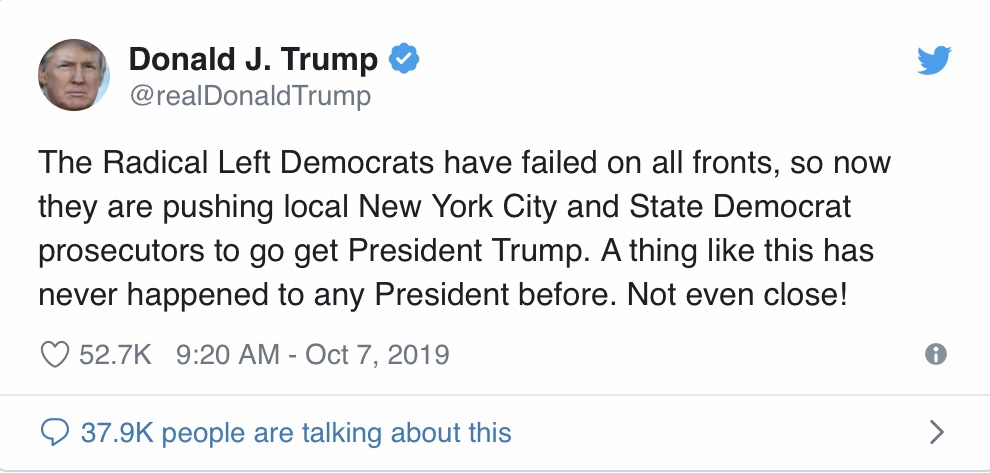Click the word "prosecutors" in tweet body
The height and width of the screenshot is (473, 990).
121,252
